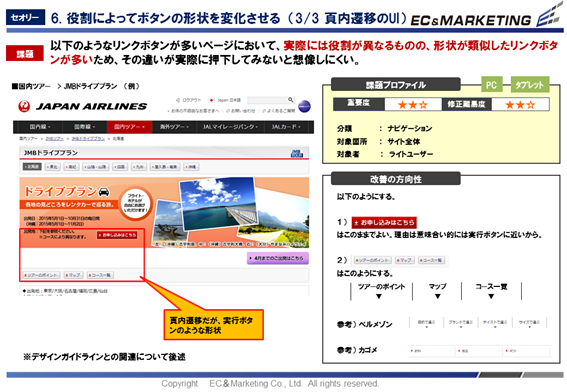Click the 参考）カゴメ label
This screenshot has height=392, width=567.
(357, 350)
